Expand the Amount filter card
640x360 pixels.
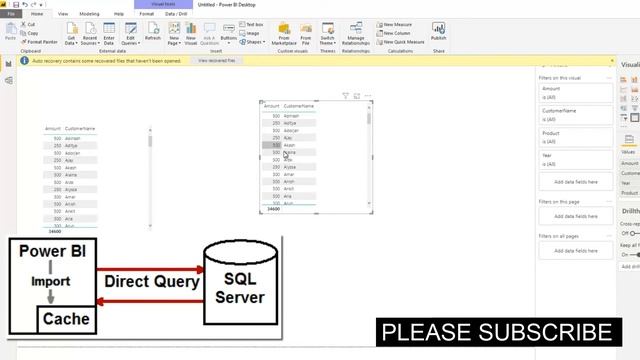(x=576, y=93)
